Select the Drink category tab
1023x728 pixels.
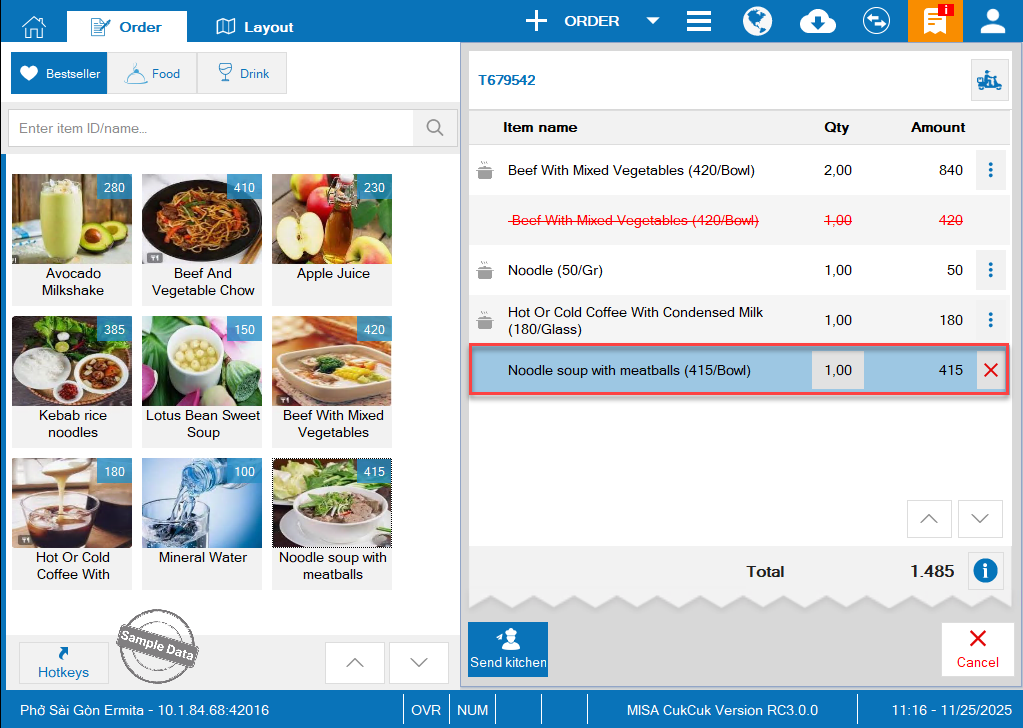pyautogui.click(x=242, y=73)
